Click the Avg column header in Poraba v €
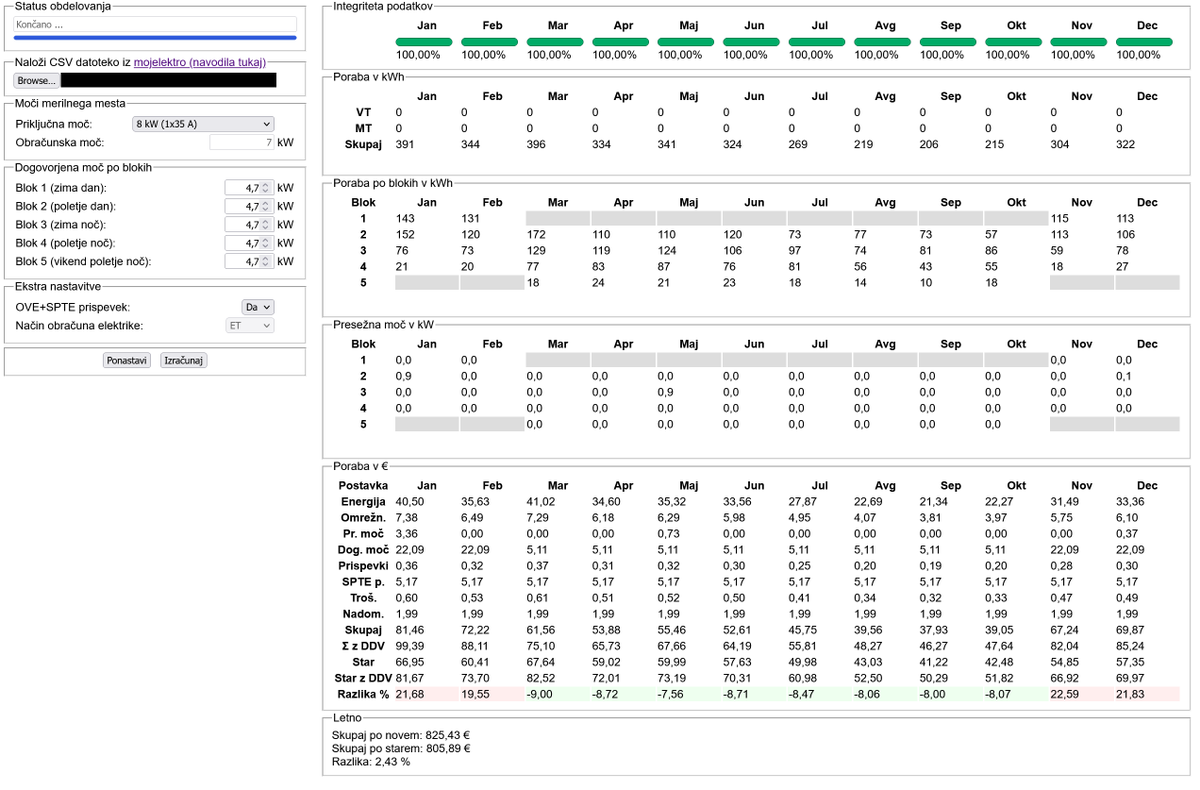The width and height of the screenshot is (1200, 790). [885, 485]
